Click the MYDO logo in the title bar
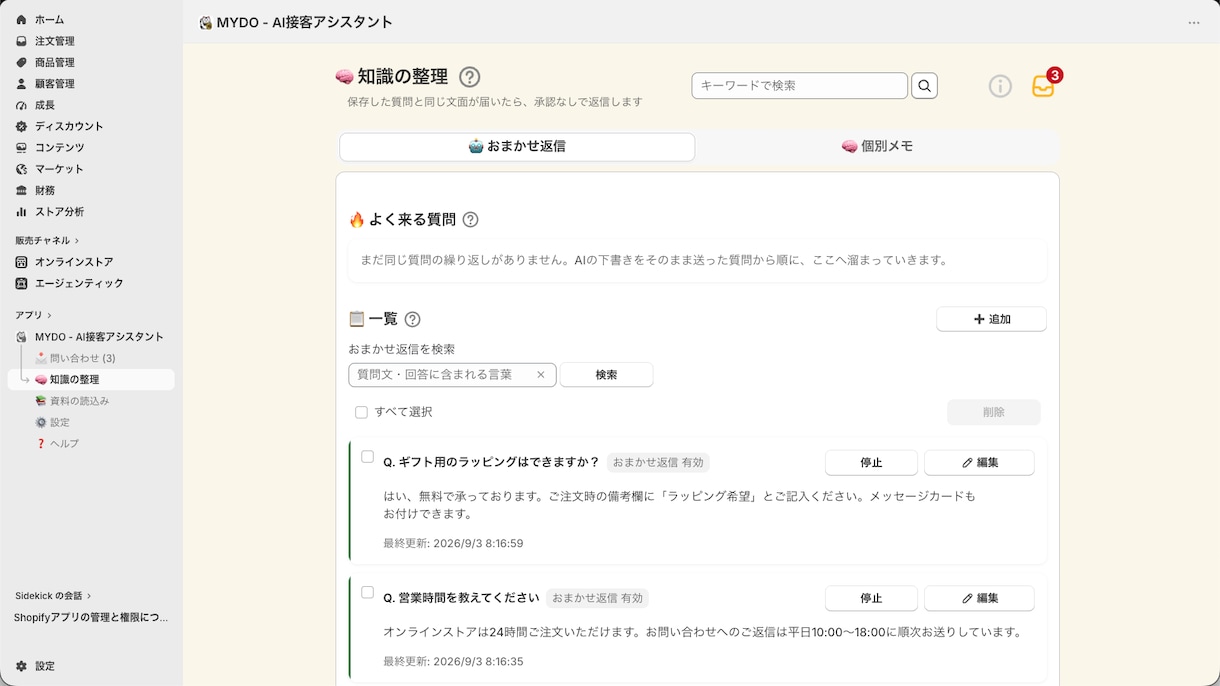Viewport: 1220px width, 686px height. pos(205,22)
